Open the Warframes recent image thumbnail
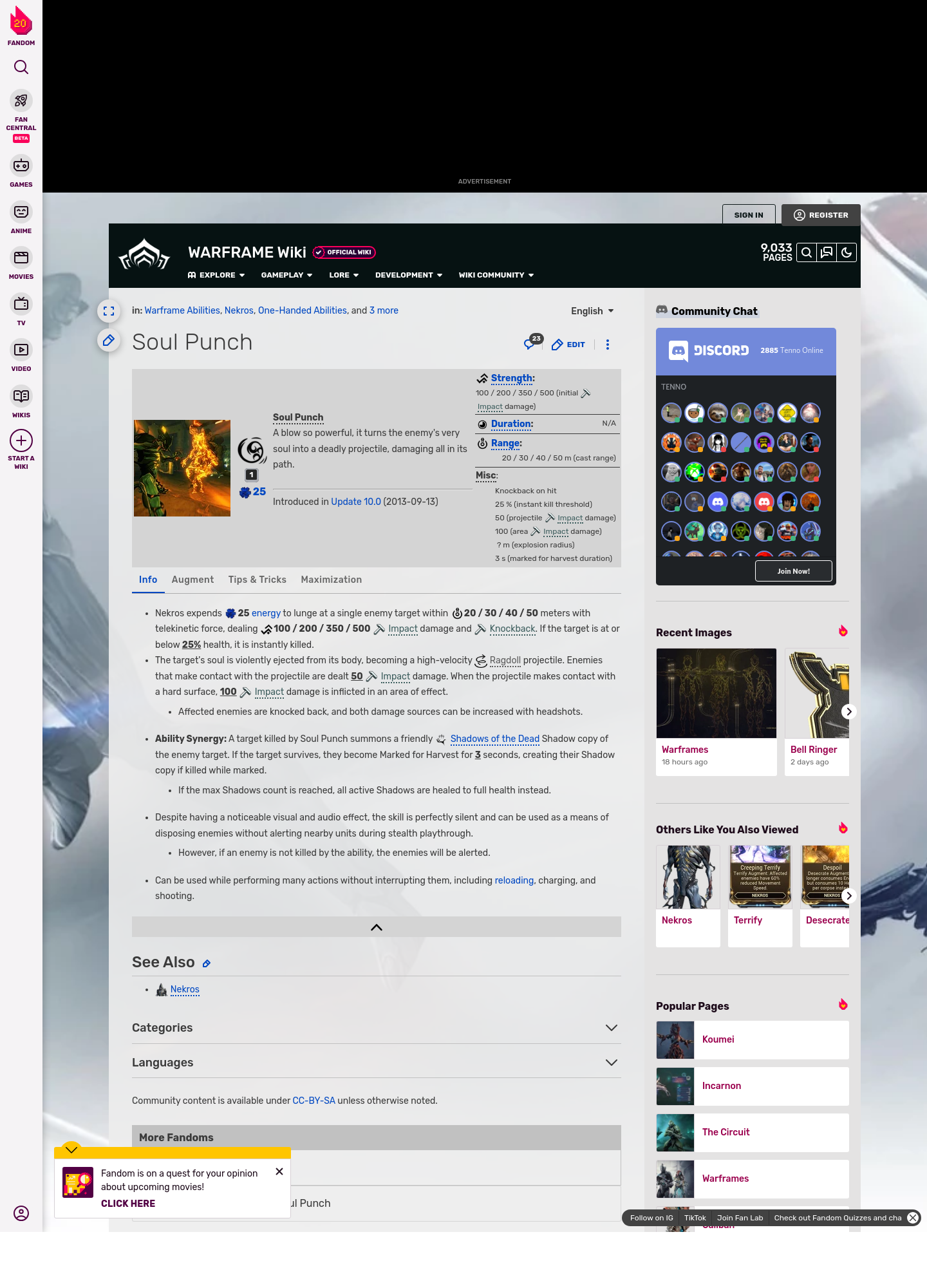Viewport: 927px width, 1288px height. (716, 693)
